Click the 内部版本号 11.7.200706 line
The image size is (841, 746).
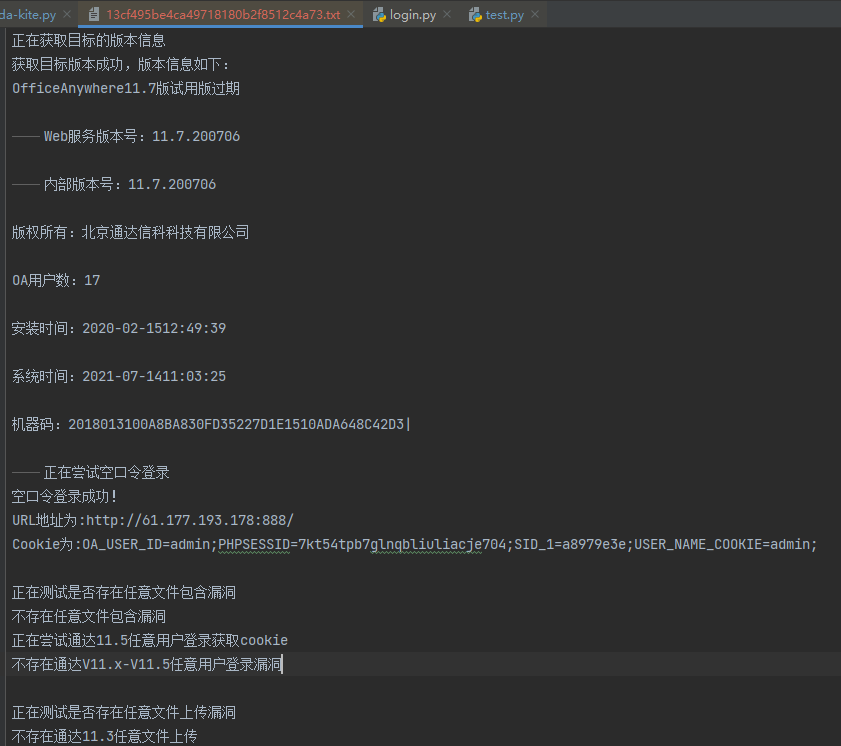pos(114,184)
